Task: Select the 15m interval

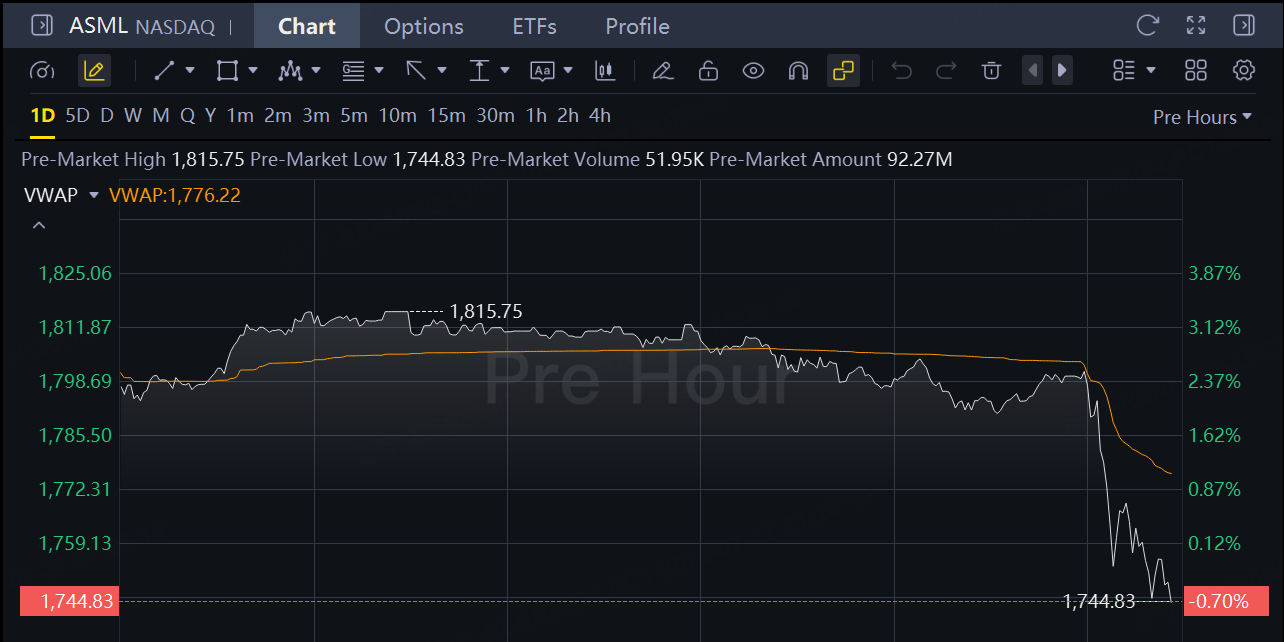Action: 446,116
